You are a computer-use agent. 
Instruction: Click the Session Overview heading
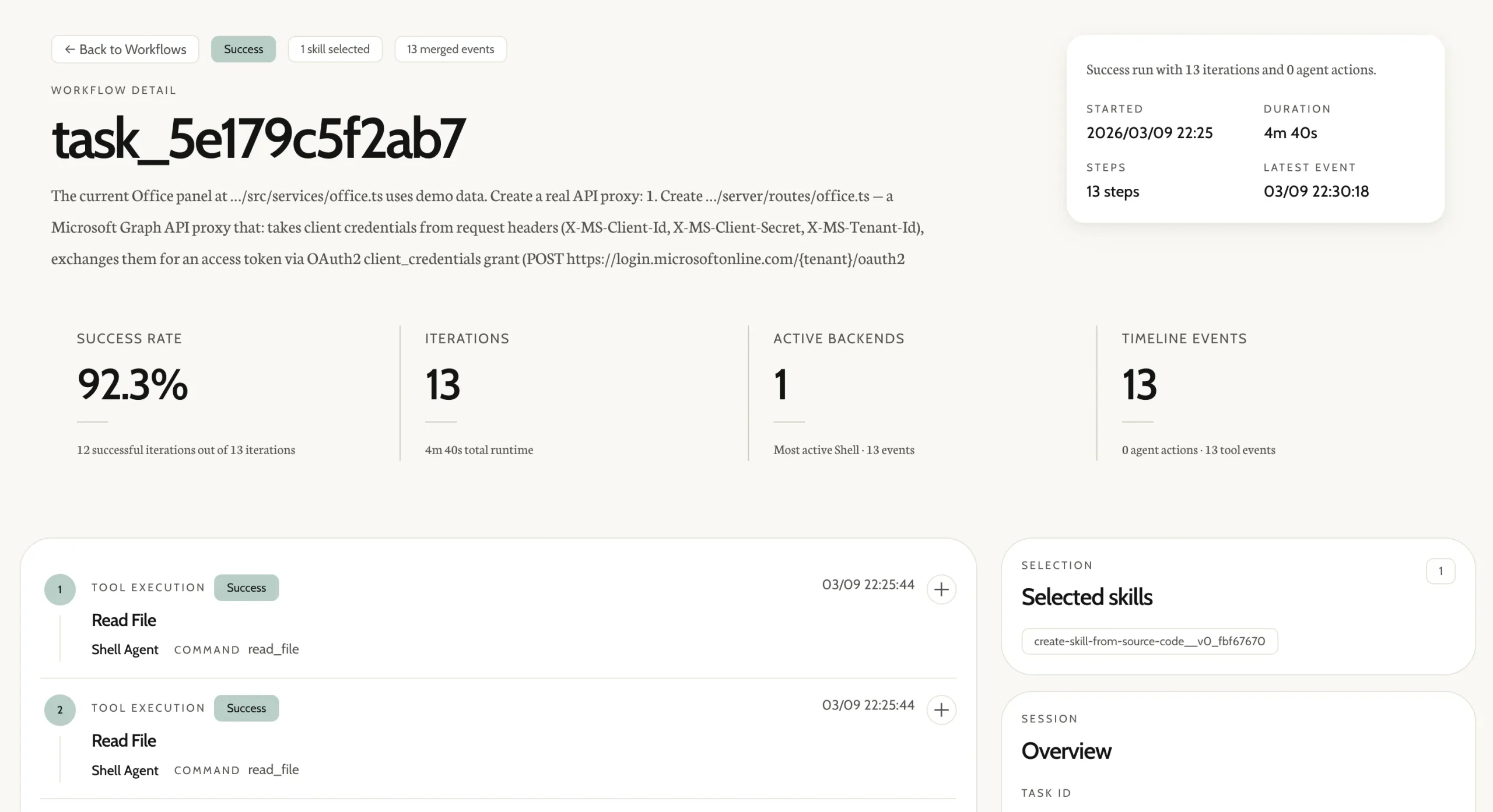[x=1066, y=751]
